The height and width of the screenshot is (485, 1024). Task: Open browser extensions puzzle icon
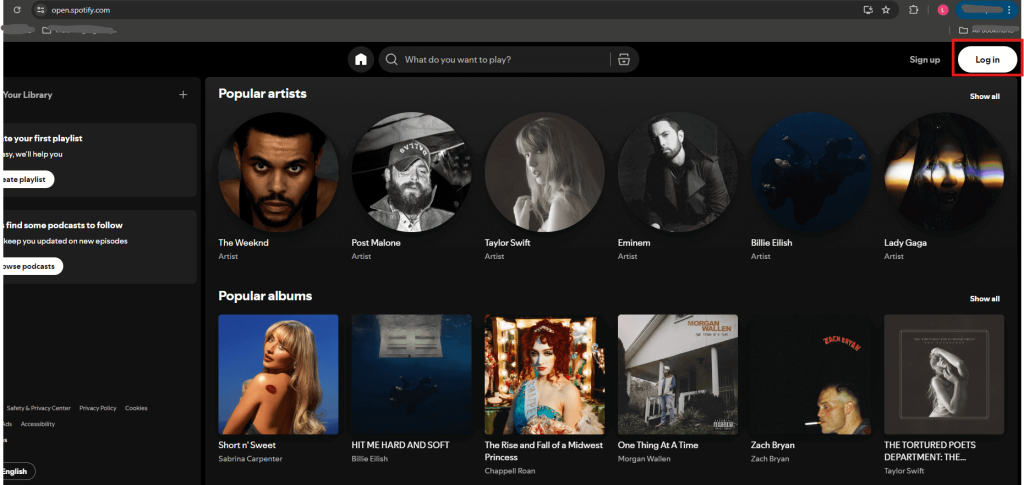(914, 10)
